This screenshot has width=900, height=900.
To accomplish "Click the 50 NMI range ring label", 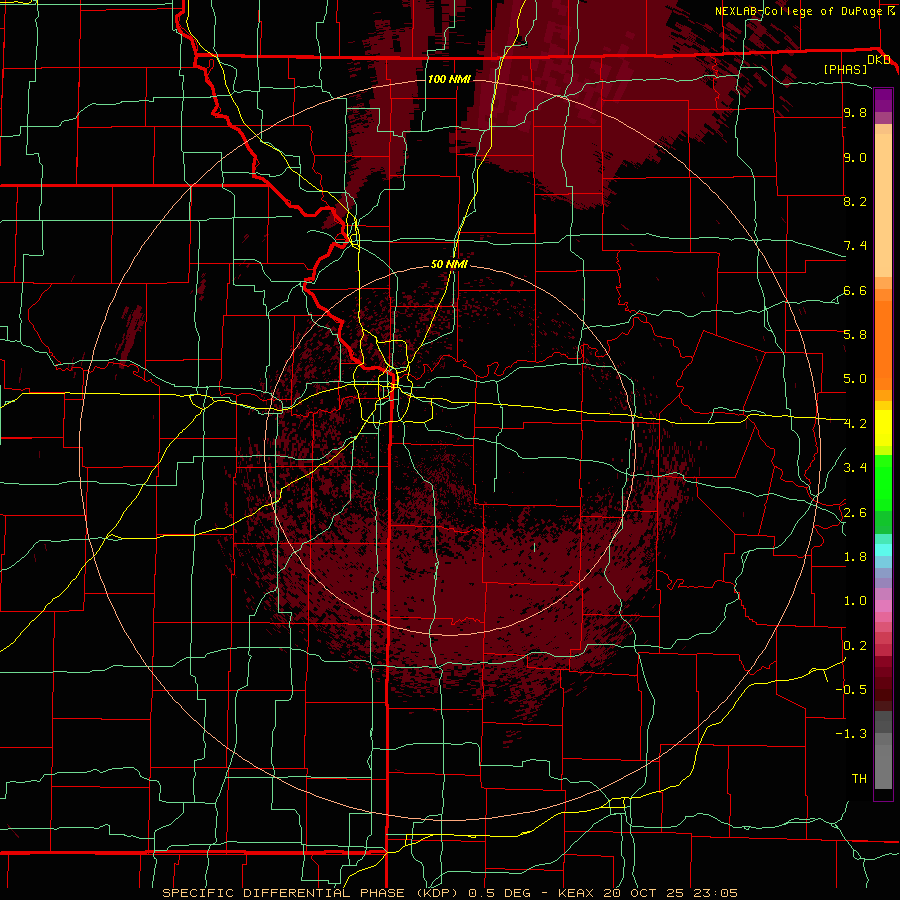I will (x=449, y=264).
